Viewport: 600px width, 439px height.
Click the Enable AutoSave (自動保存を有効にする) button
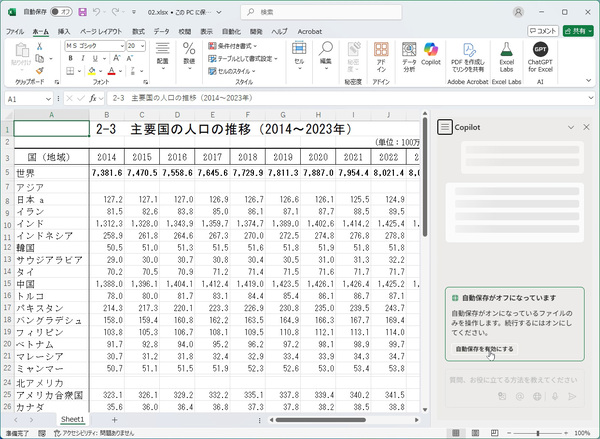pyautogui.click(x=485, y=349)
